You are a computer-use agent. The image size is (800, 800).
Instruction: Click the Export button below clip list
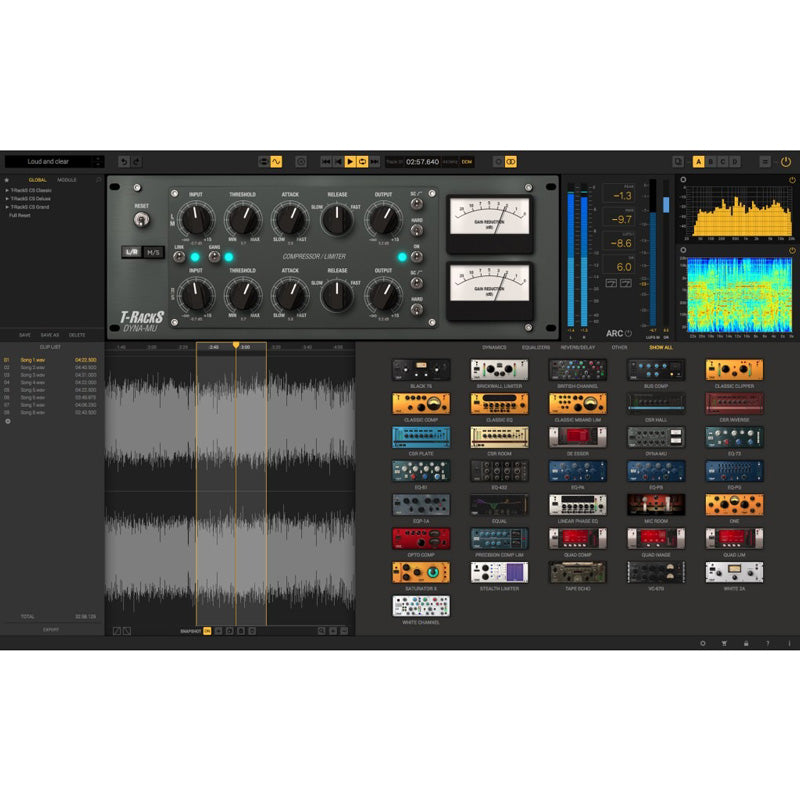coord(51,629)
